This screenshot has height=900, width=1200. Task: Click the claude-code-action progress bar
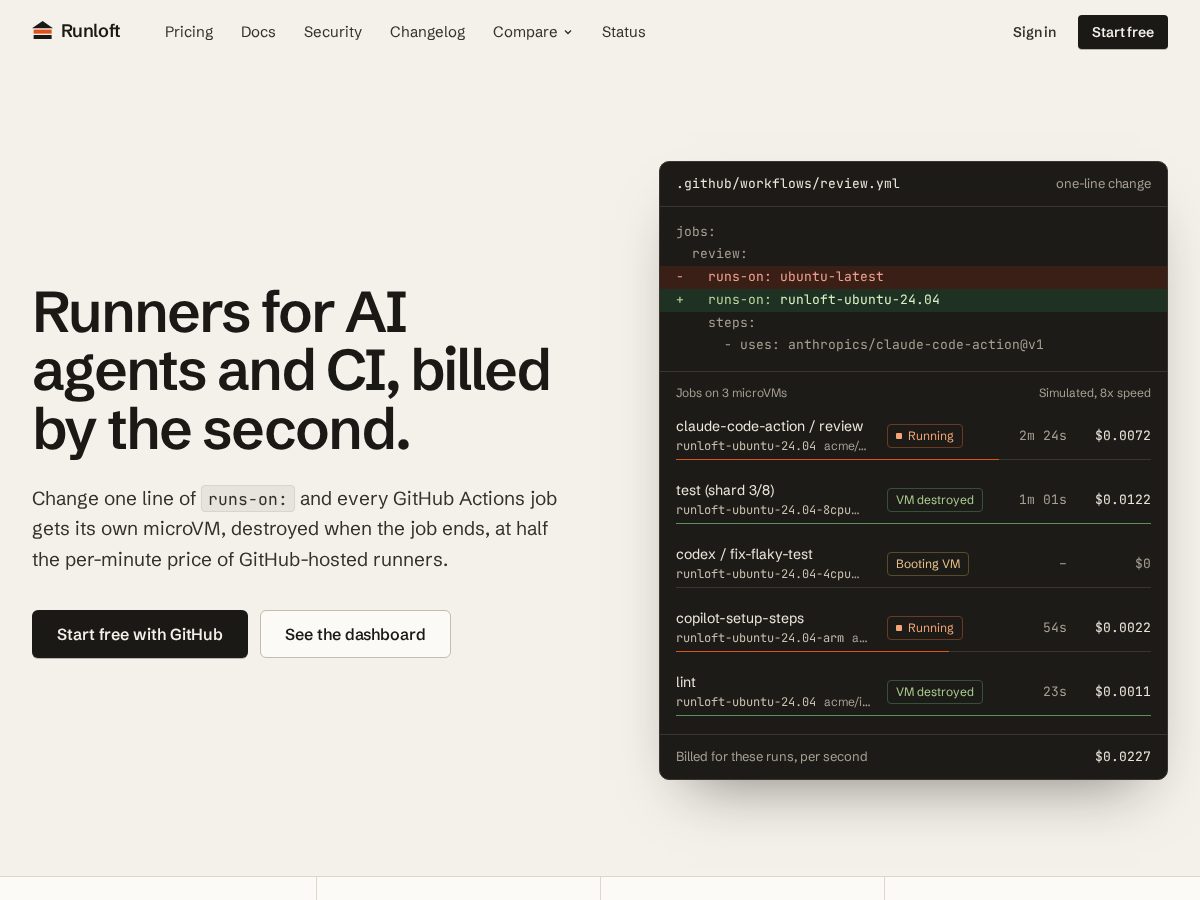point(913,459)
